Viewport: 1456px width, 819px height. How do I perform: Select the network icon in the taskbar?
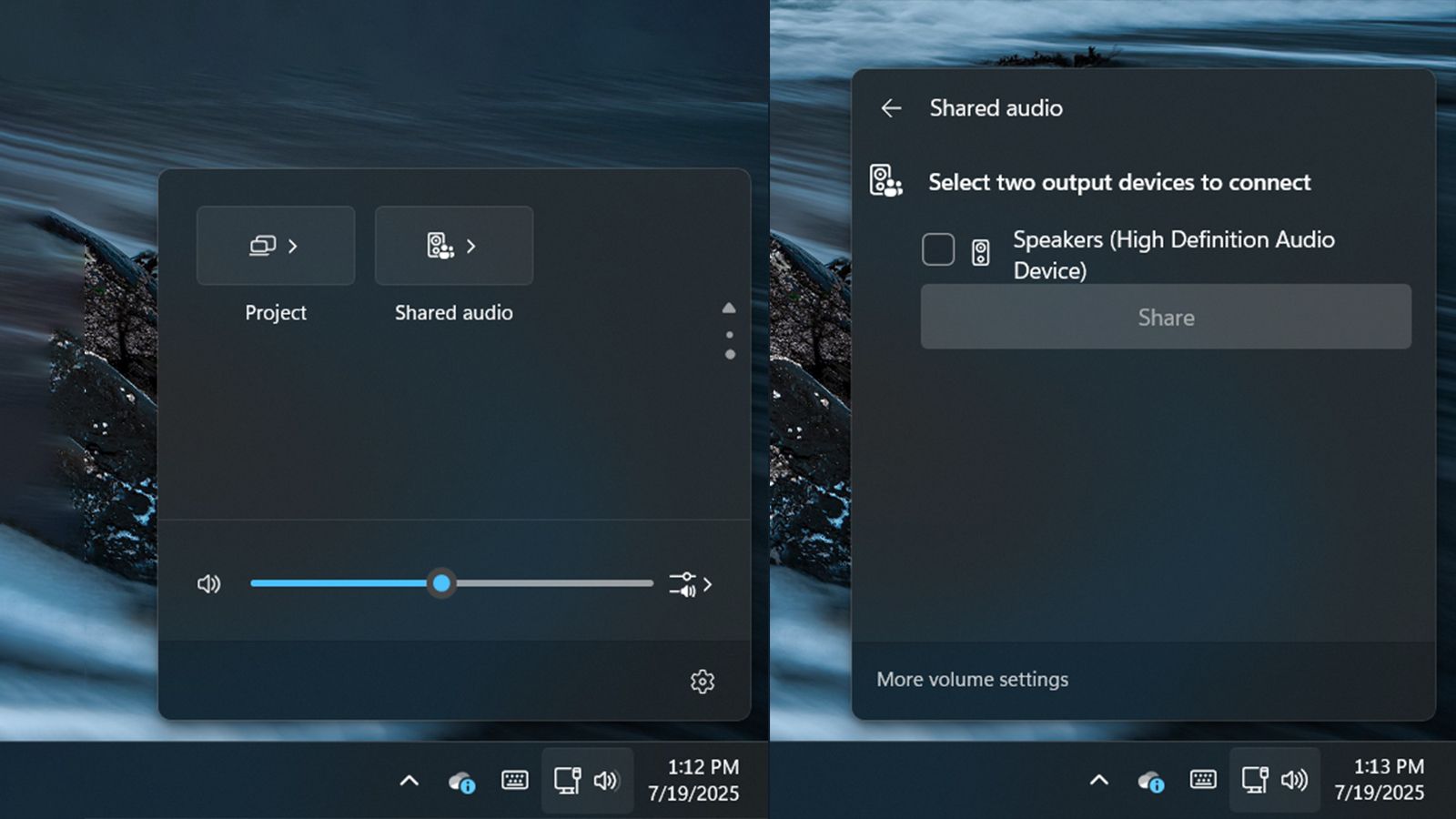click(x=568, y=780)
